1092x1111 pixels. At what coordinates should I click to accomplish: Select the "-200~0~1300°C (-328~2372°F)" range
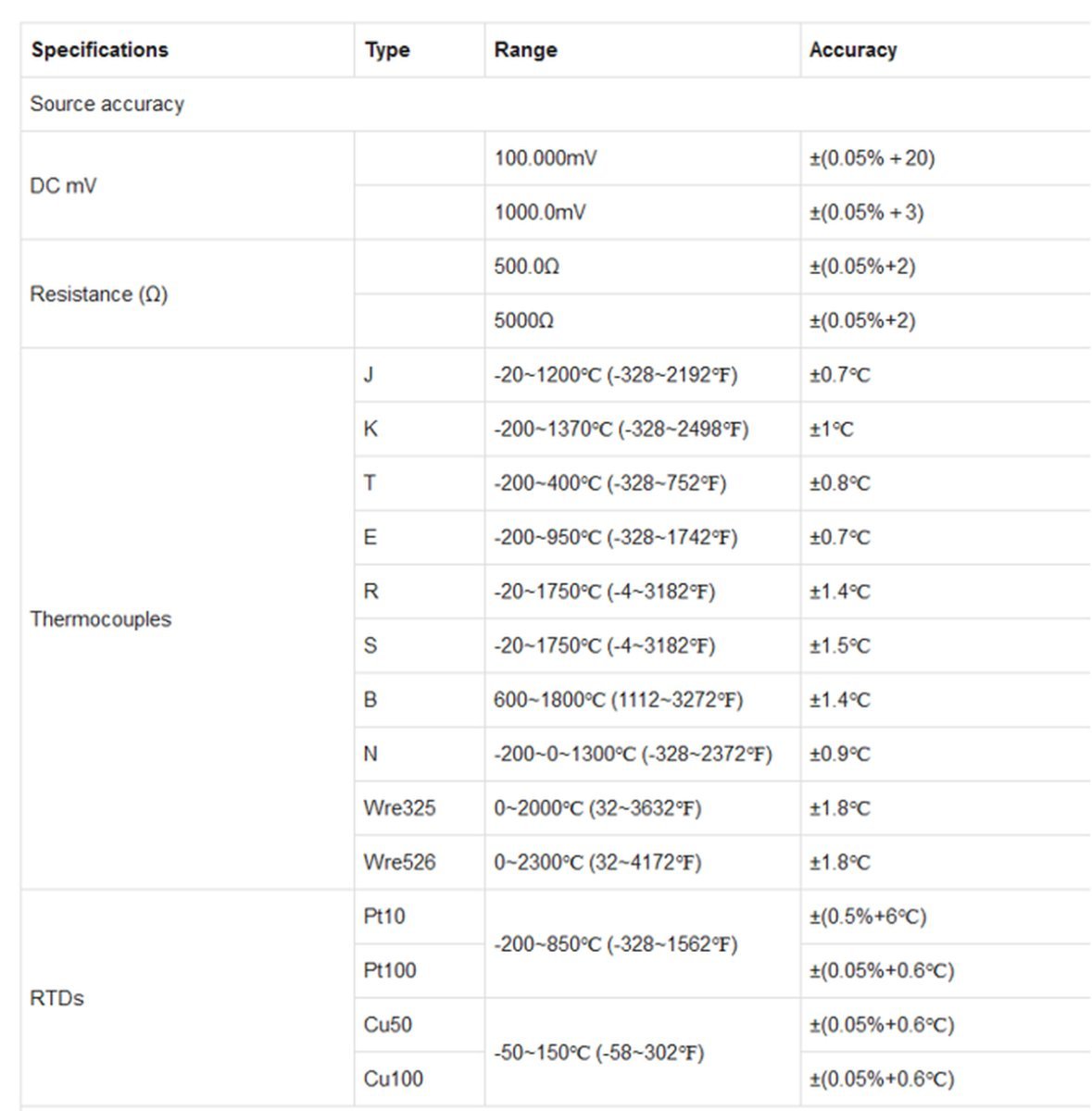point(634,754)
